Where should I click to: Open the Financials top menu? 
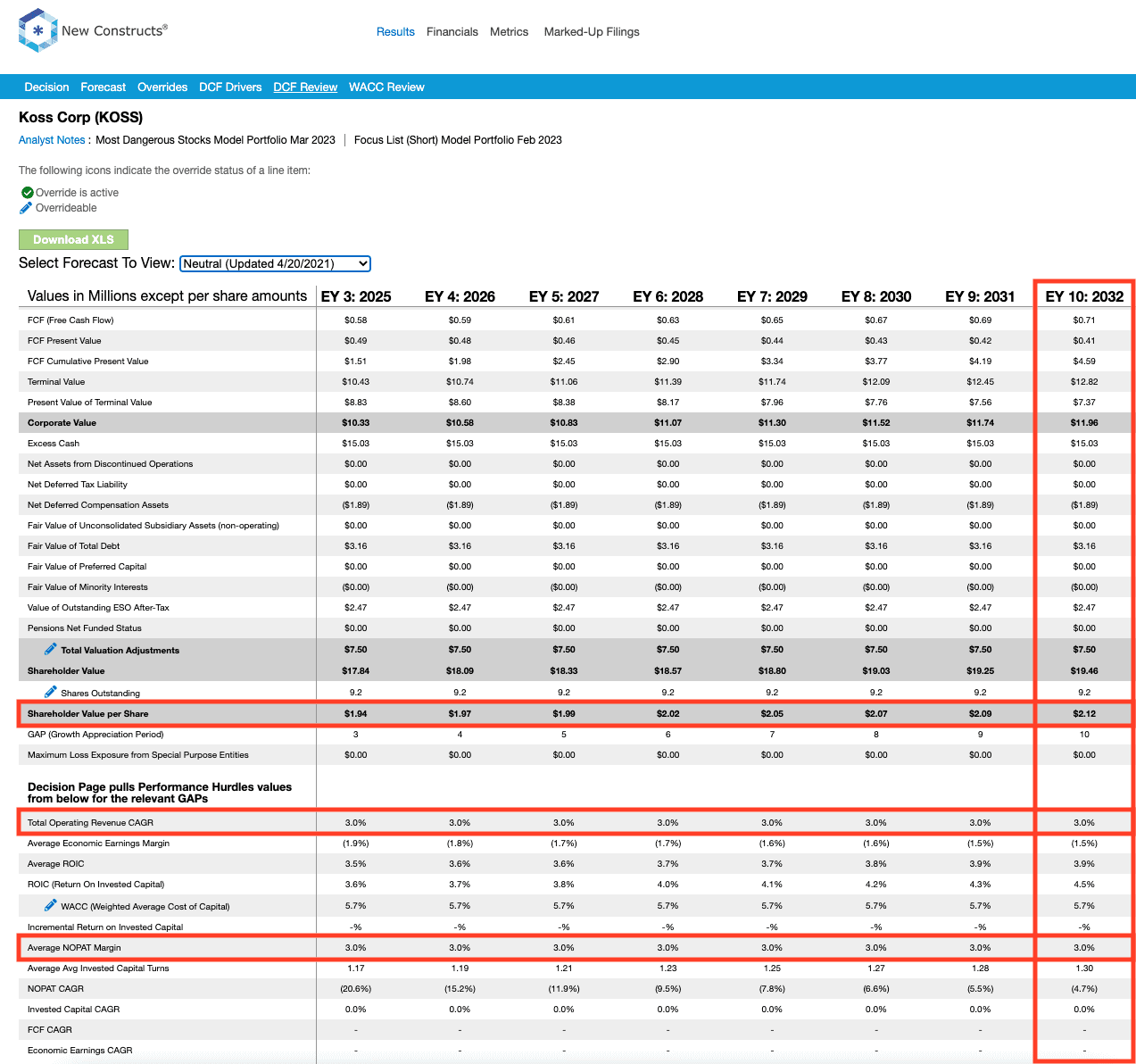pos(452,31)
